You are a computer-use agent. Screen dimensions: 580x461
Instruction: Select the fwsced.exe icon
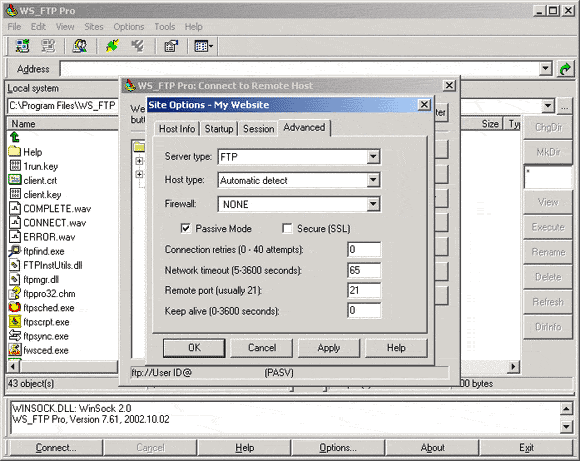(15, 350)
